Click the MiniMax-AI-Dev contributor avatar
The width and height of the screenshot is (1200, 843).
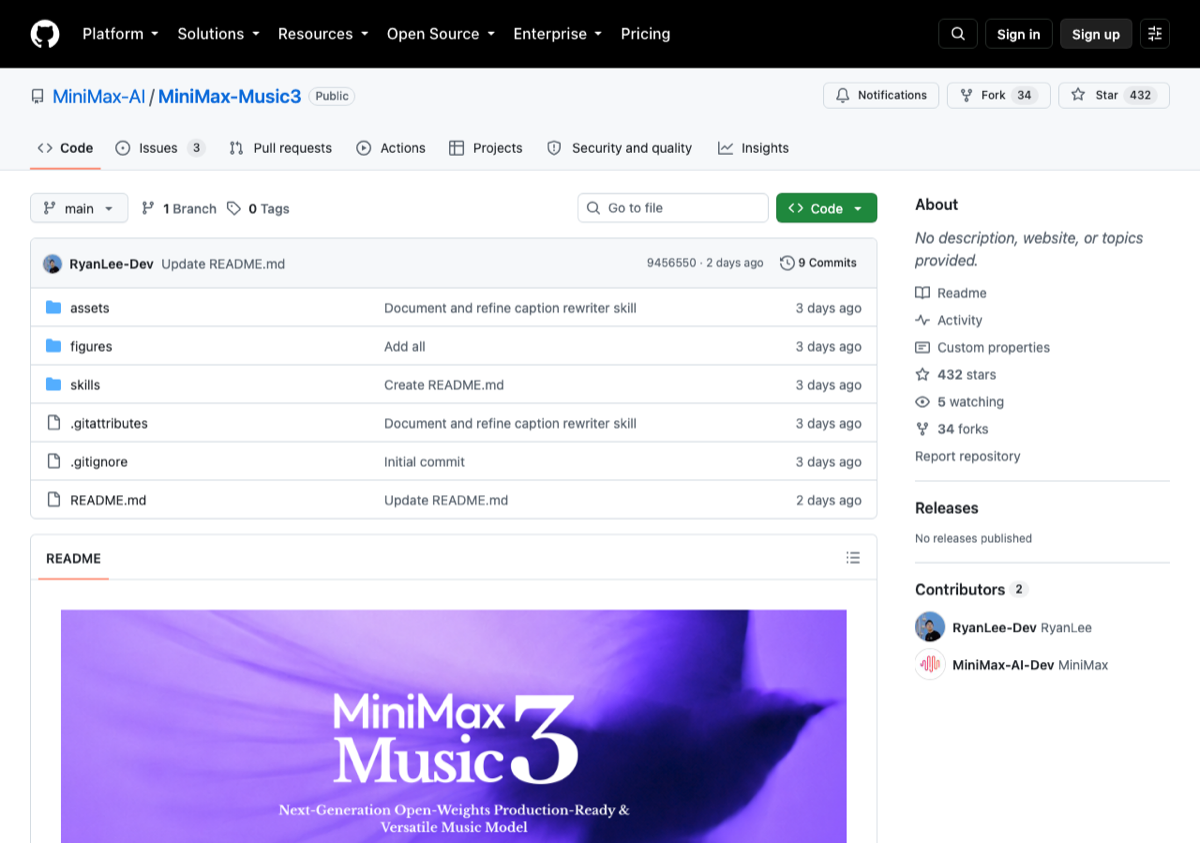(930, 665)
